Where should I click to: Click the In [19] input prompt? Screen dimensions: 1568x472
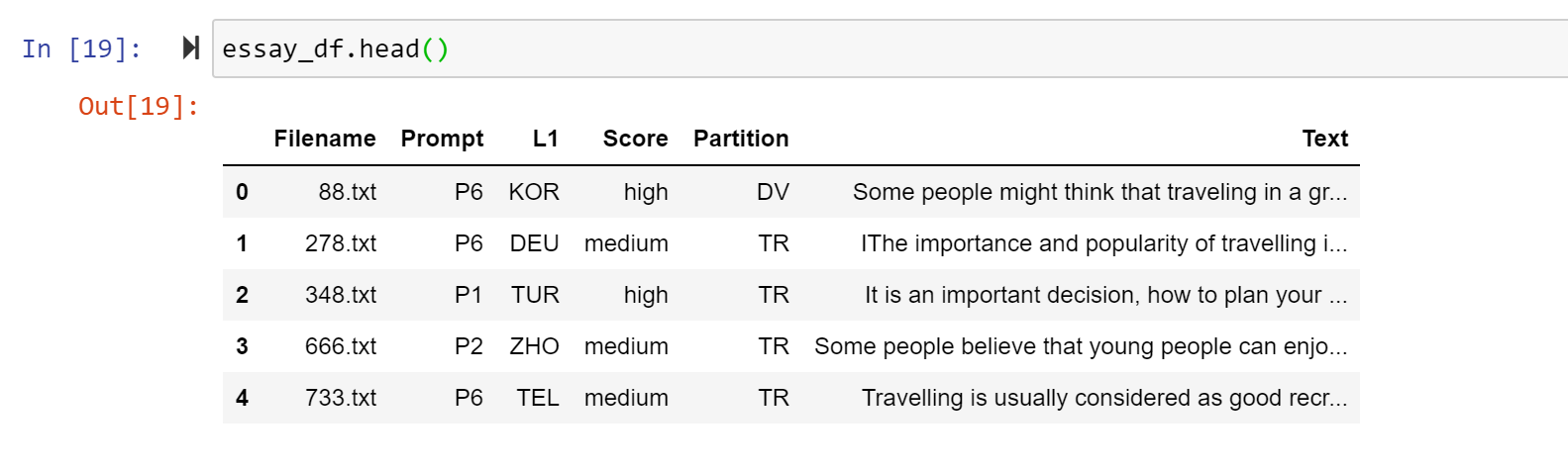click(81, 48)
